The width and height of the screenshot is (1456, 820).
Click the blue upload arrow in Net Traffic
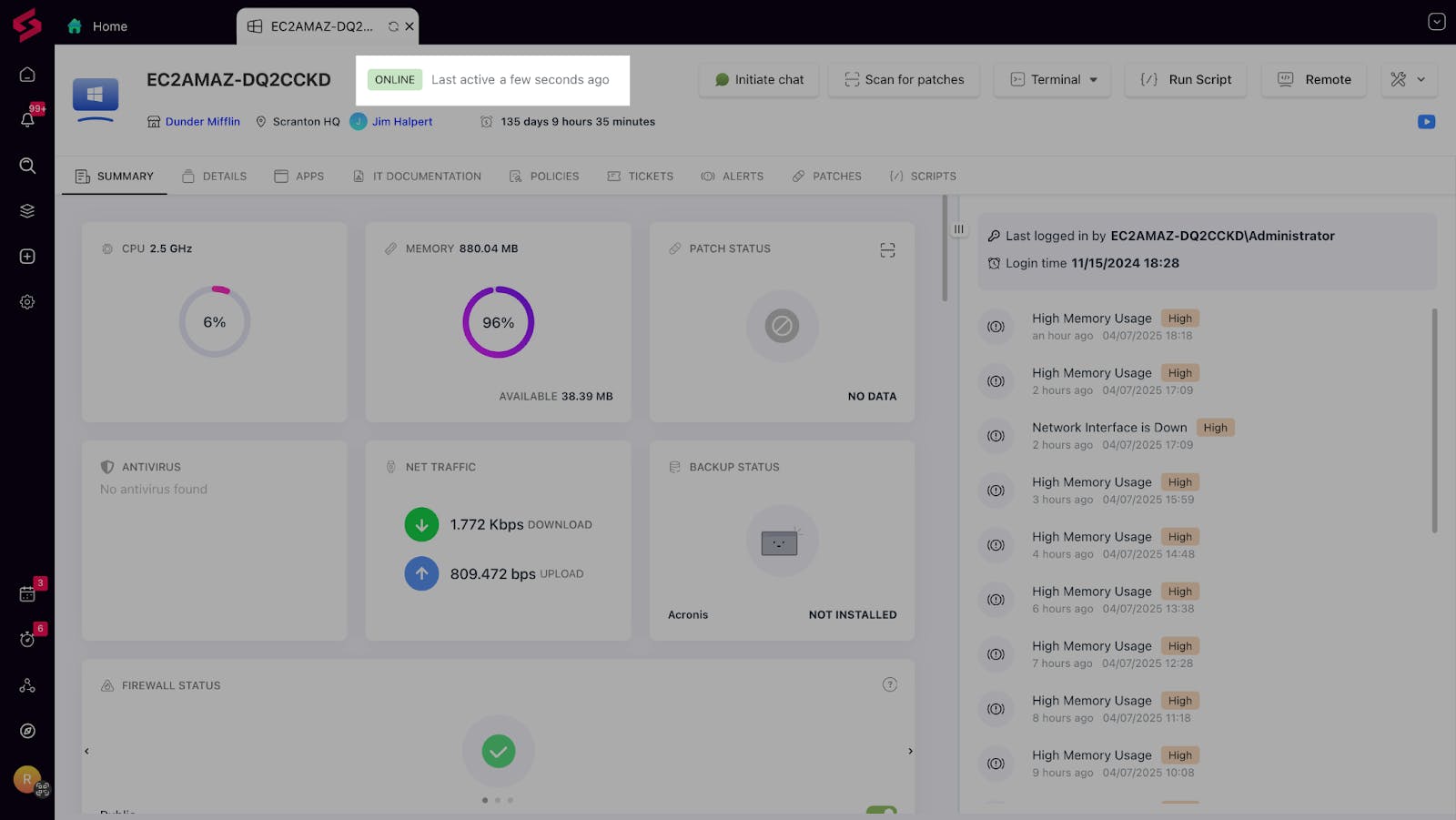(x=421, y=573)
